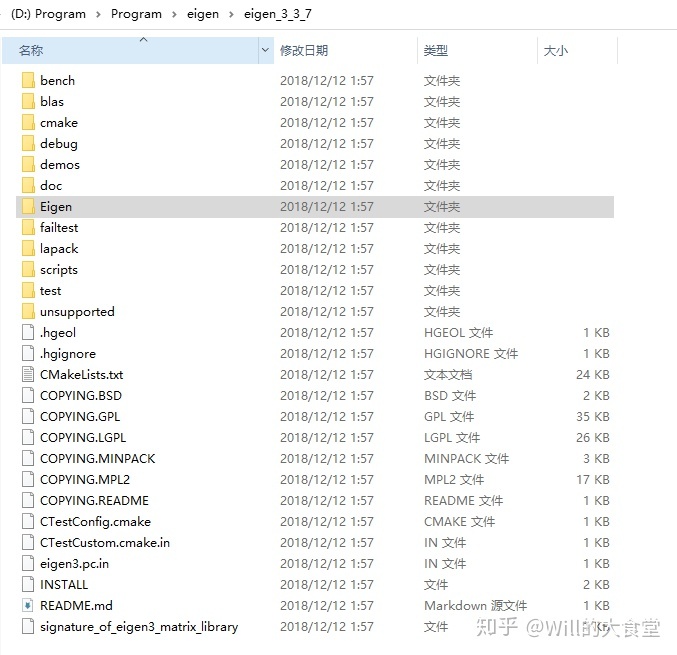Select the debug folder icon
Image resolution: width=677 pixels, height=655 pixels.
28,143
